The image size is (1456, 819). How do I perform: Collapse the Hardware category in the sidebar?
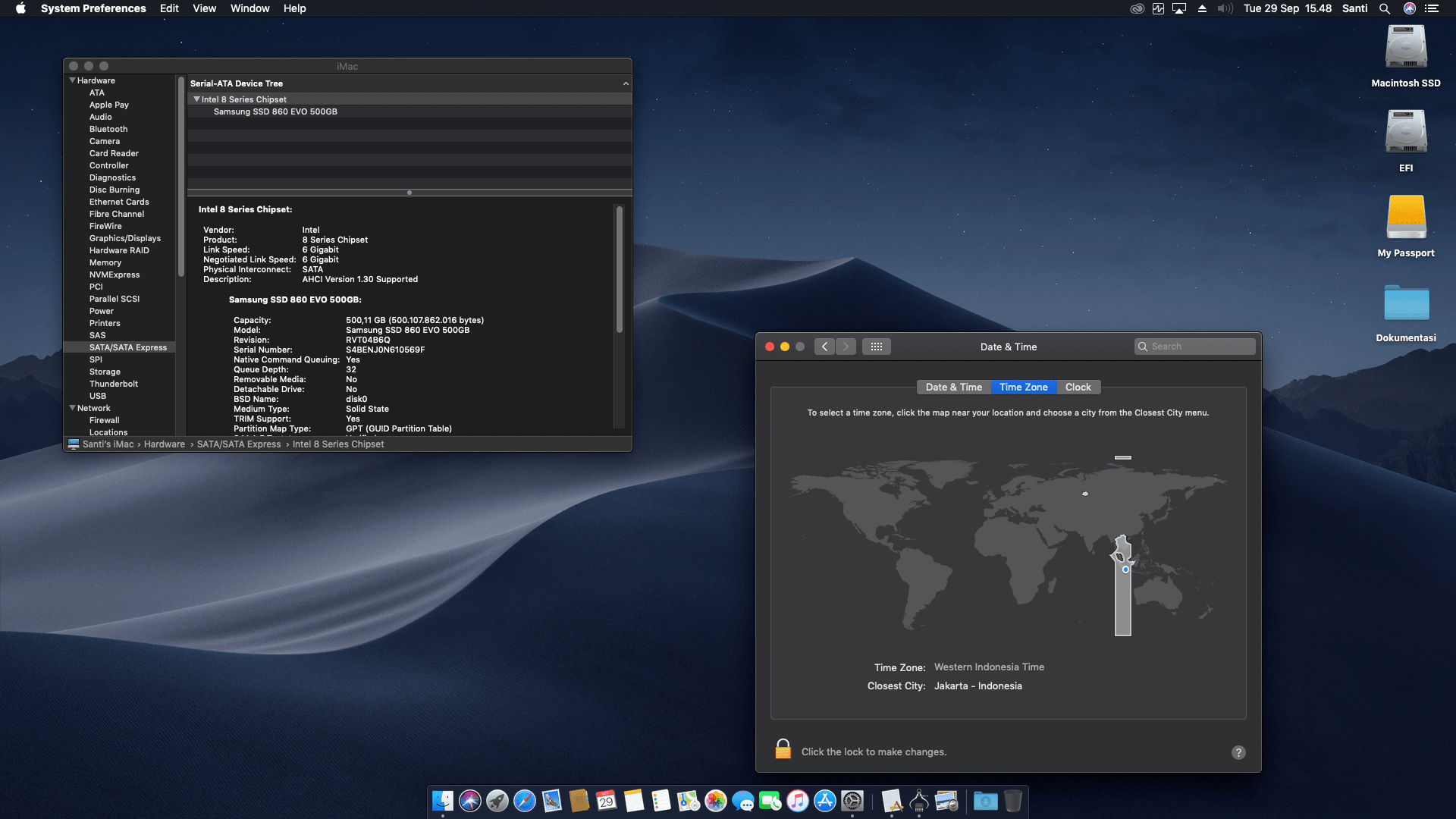[73, 80]
